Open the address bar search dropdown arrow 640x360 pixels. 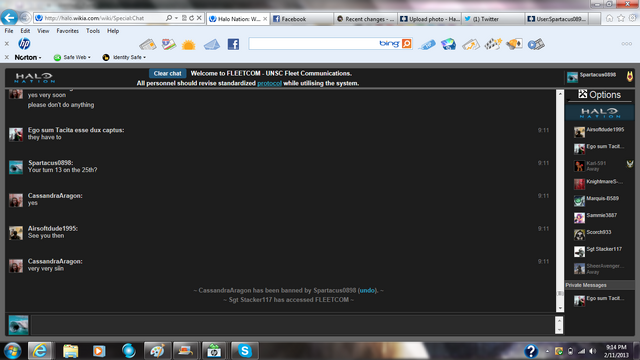point(176,18)
